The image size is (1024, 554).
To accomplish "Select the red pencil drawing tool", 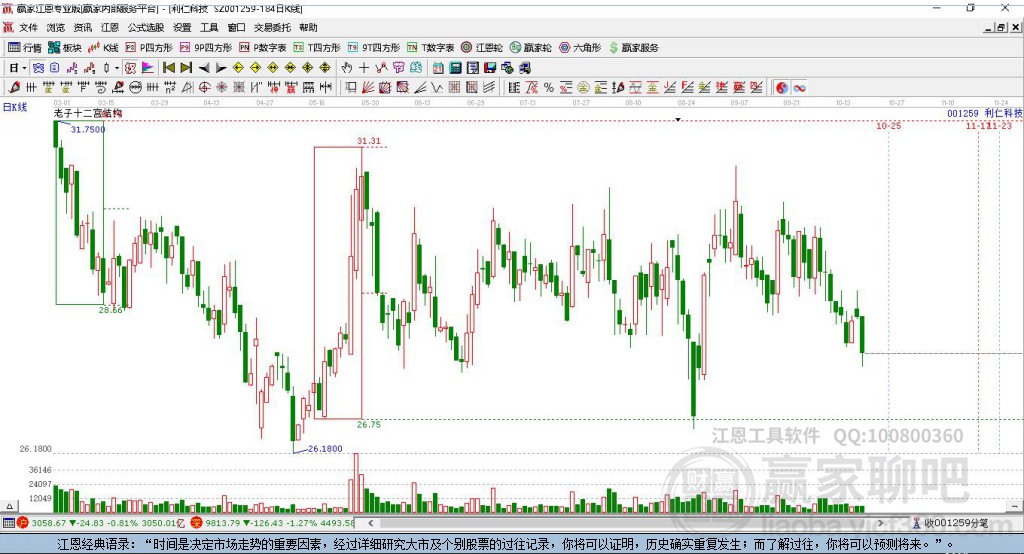I will tap(14, 88).
